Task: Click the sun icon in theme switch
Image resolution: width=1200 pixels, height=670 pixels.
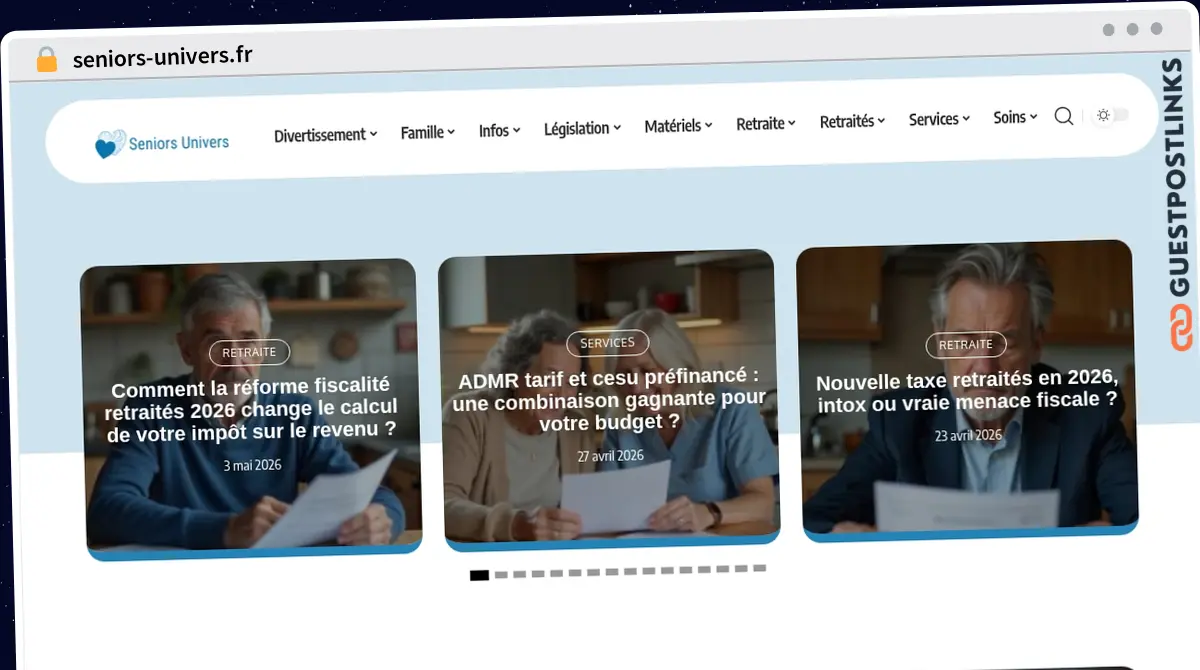Action: point(1103,115)
